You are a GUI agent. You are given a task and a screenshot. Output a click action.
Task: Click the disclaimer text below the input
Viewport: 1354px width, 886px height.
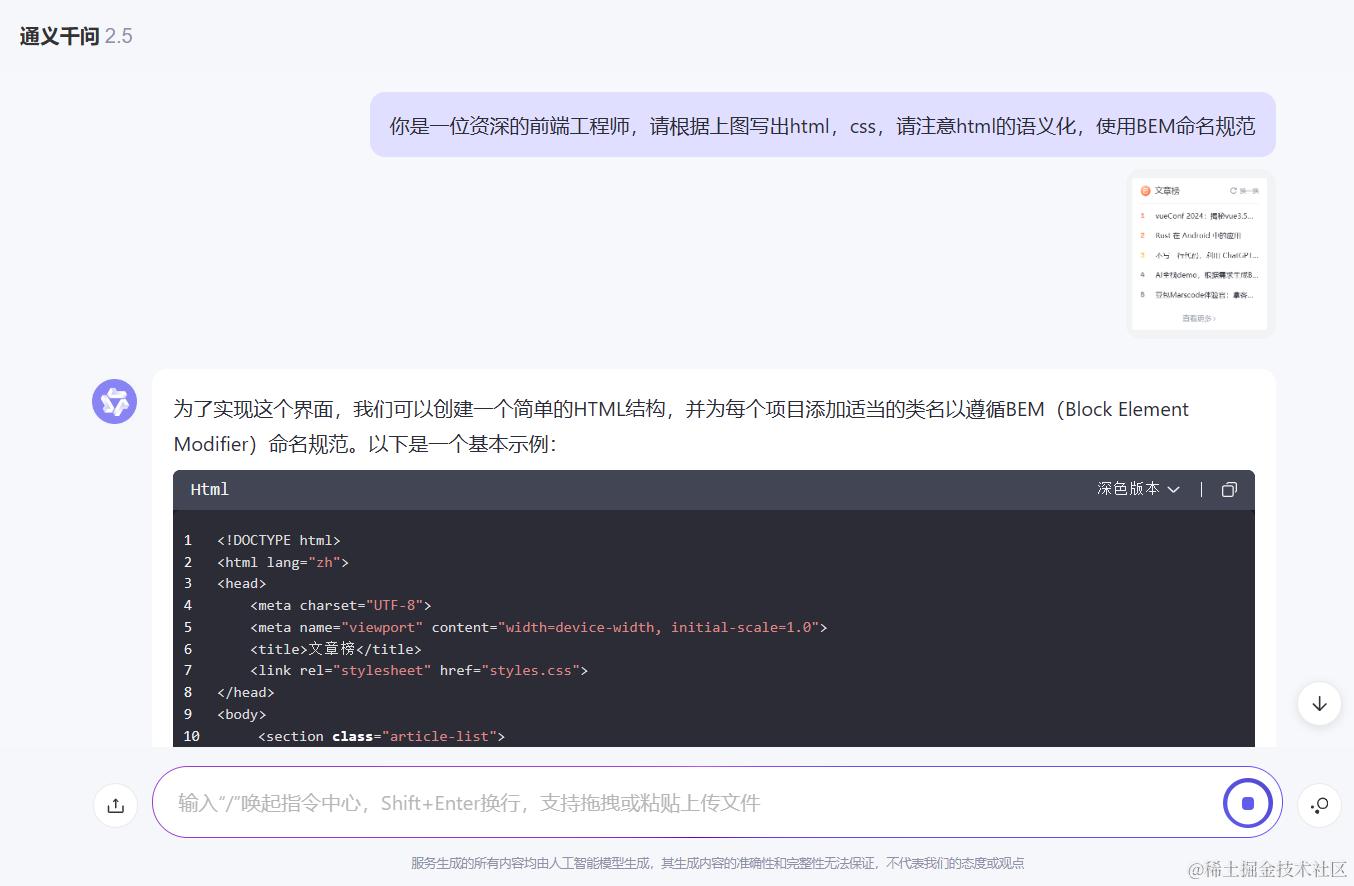pos(717,863)
